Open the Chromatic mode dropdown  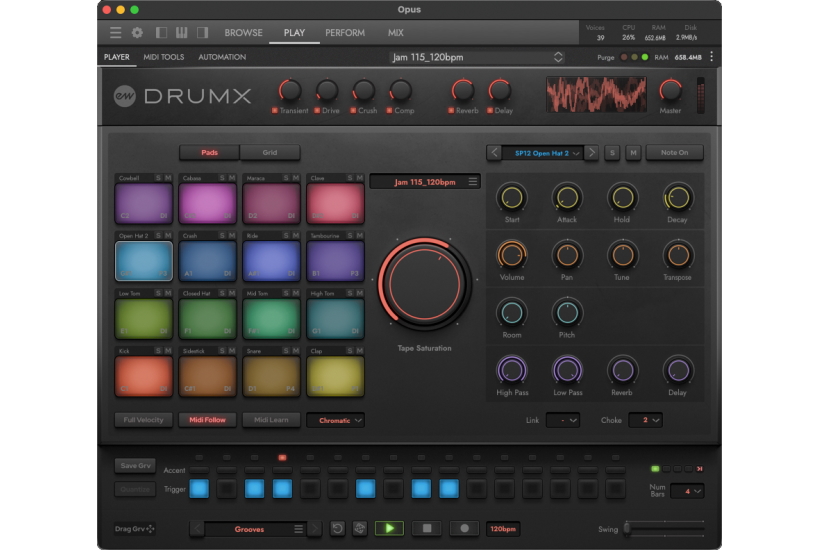[x=335, y=420]
